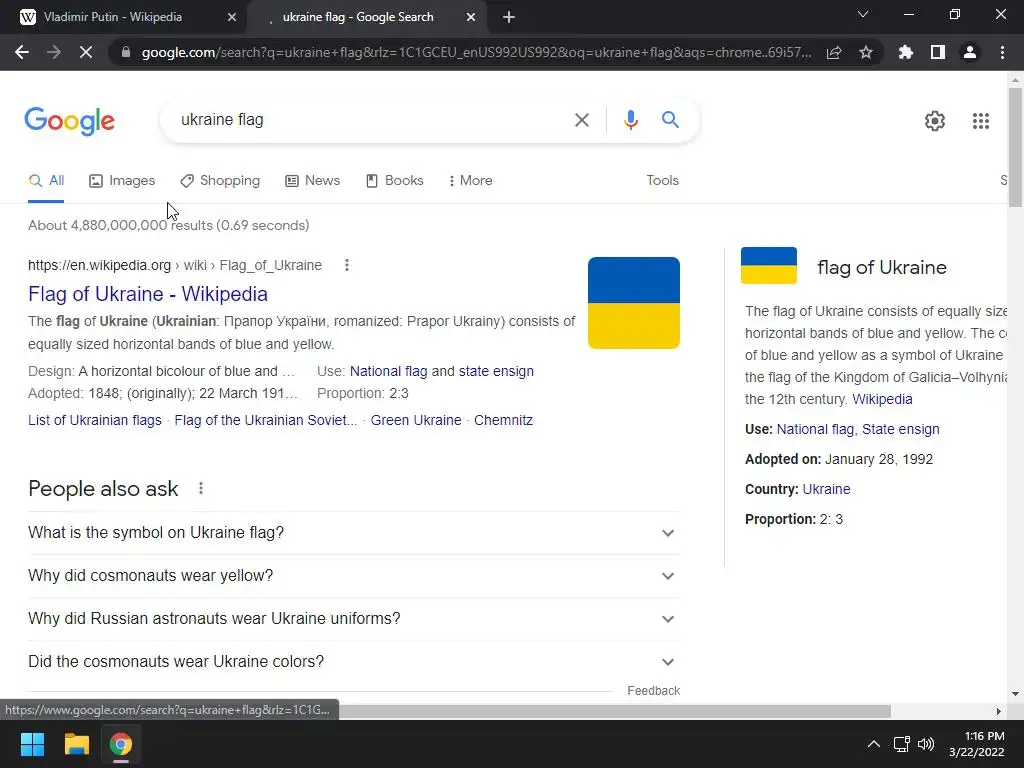Stop page loading with the X button
1024x768 pixels.
86,52
